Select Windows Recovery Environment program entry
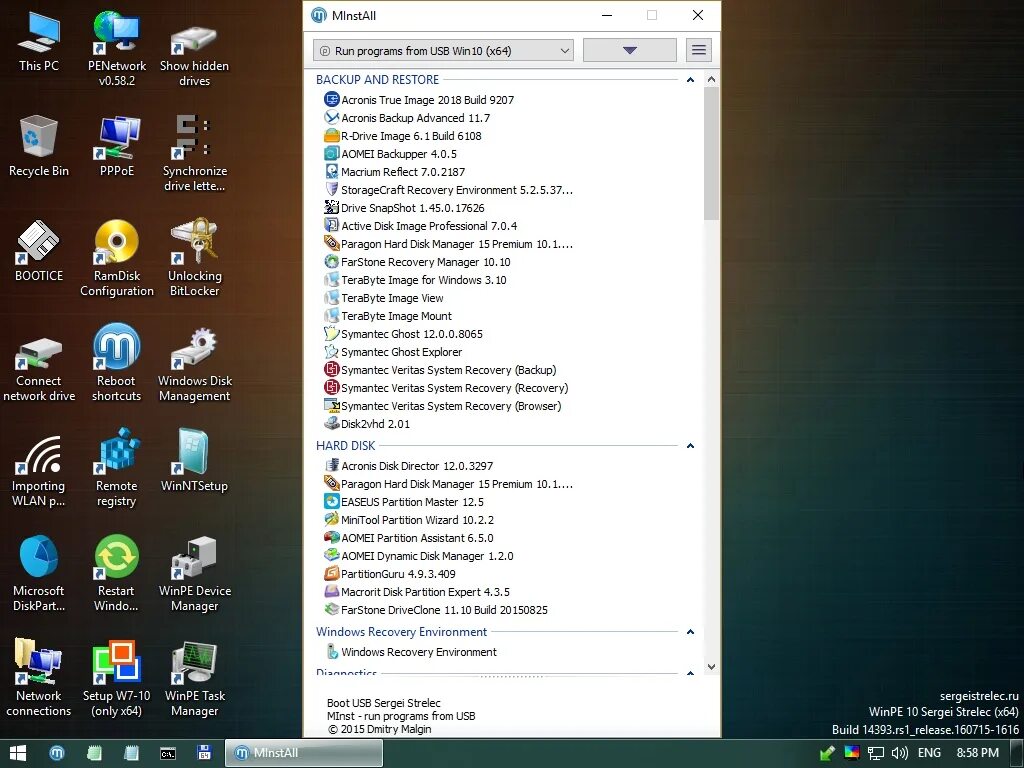Image resolution: width=1024 pixels, height=768 pixels. pos(411,652)
